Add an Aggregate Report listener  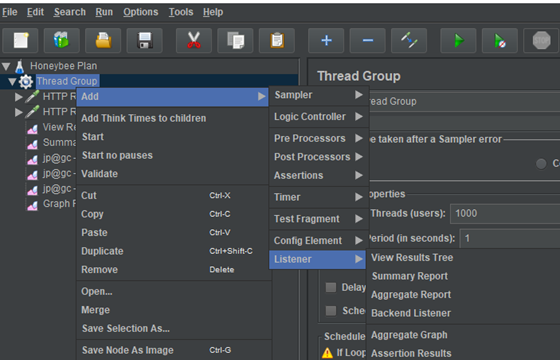pyautogui.click(x=463, y=295)
